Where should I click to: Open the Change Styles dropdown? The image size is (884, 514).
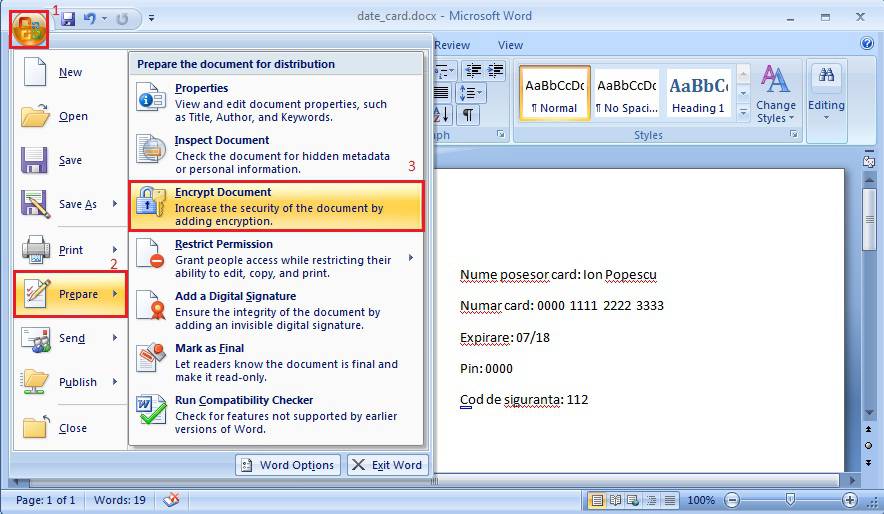(776, 94)
